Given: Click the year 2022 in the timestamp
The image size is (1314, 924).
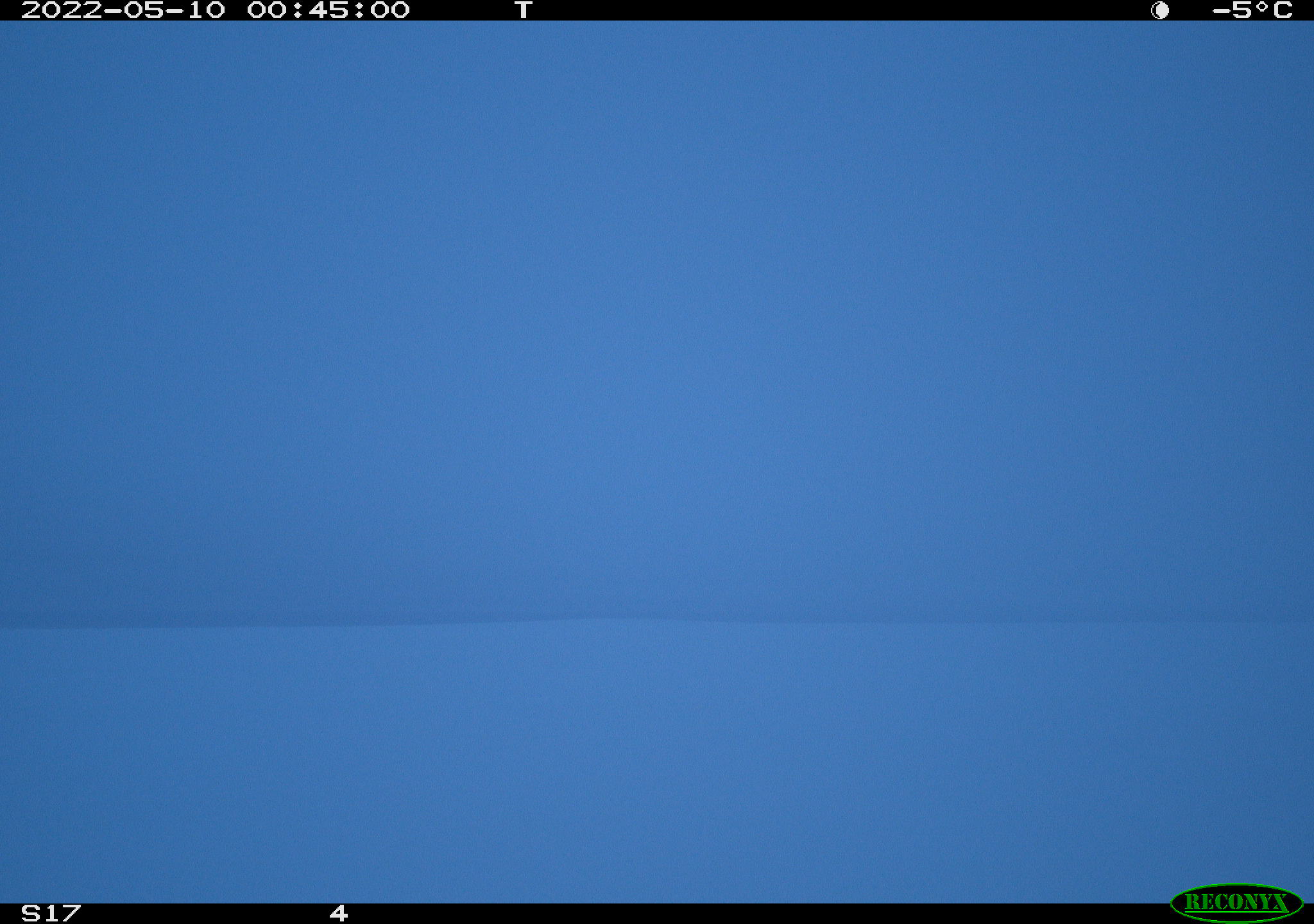Looking at the screenshot, I should click(x=62, y=10).
